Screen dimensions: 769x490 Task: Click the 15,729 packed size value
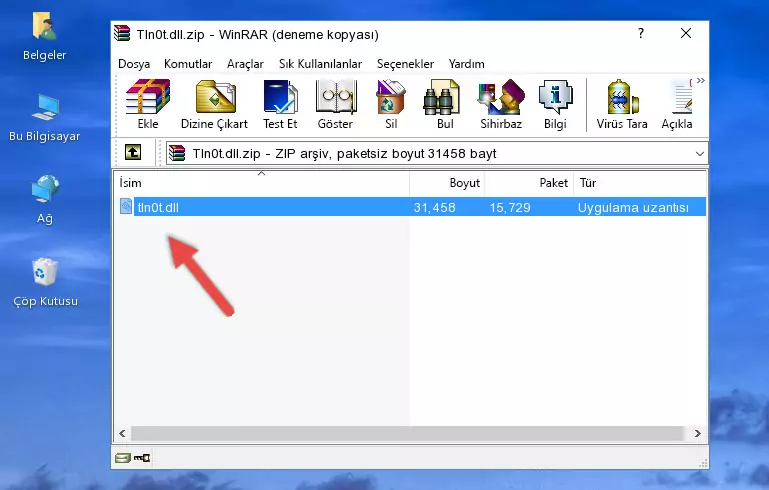coord(510,207)
